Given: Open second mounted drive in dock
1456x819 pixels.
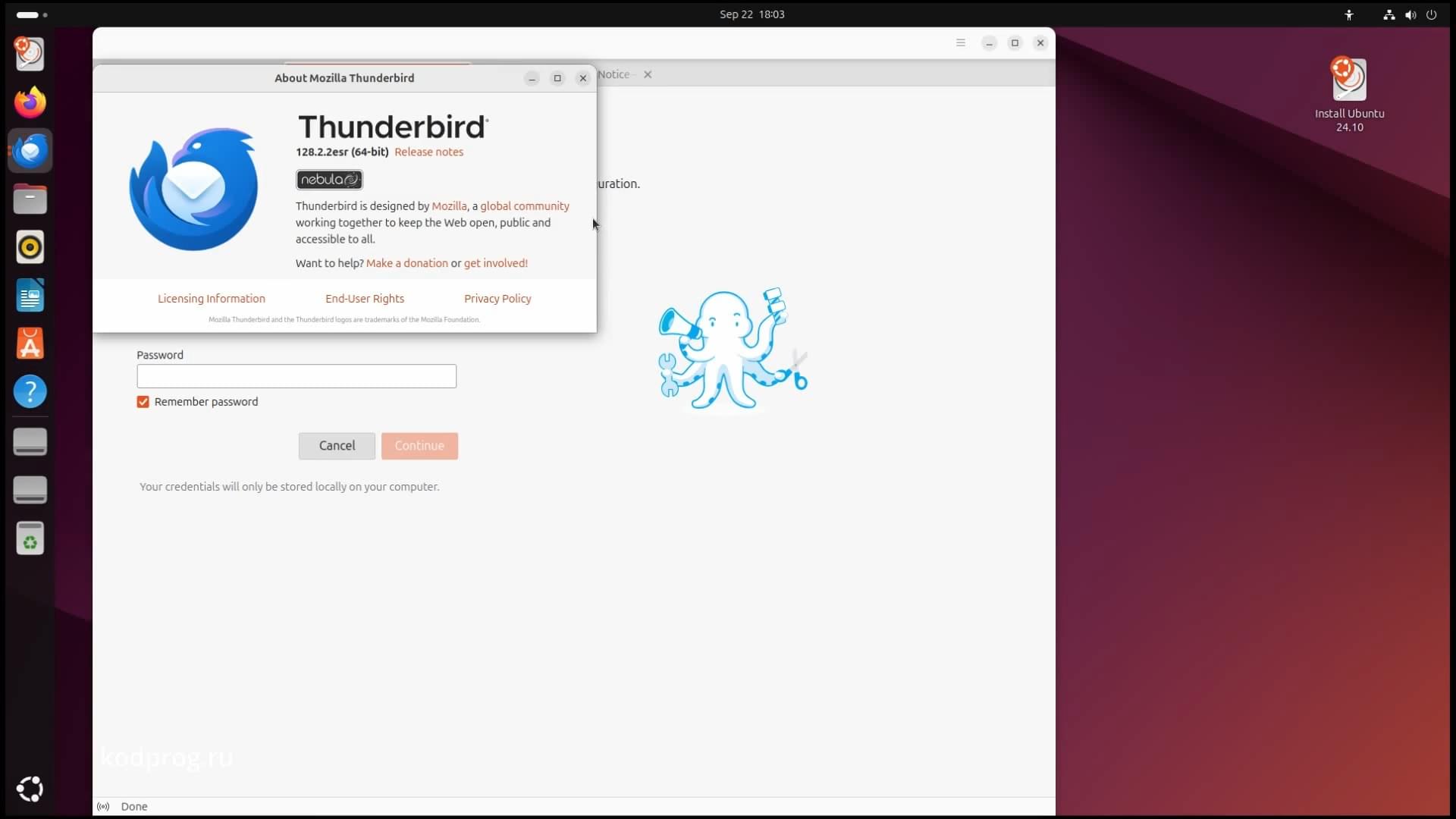Looking at the screenshot, I should [x=30, y=491].
